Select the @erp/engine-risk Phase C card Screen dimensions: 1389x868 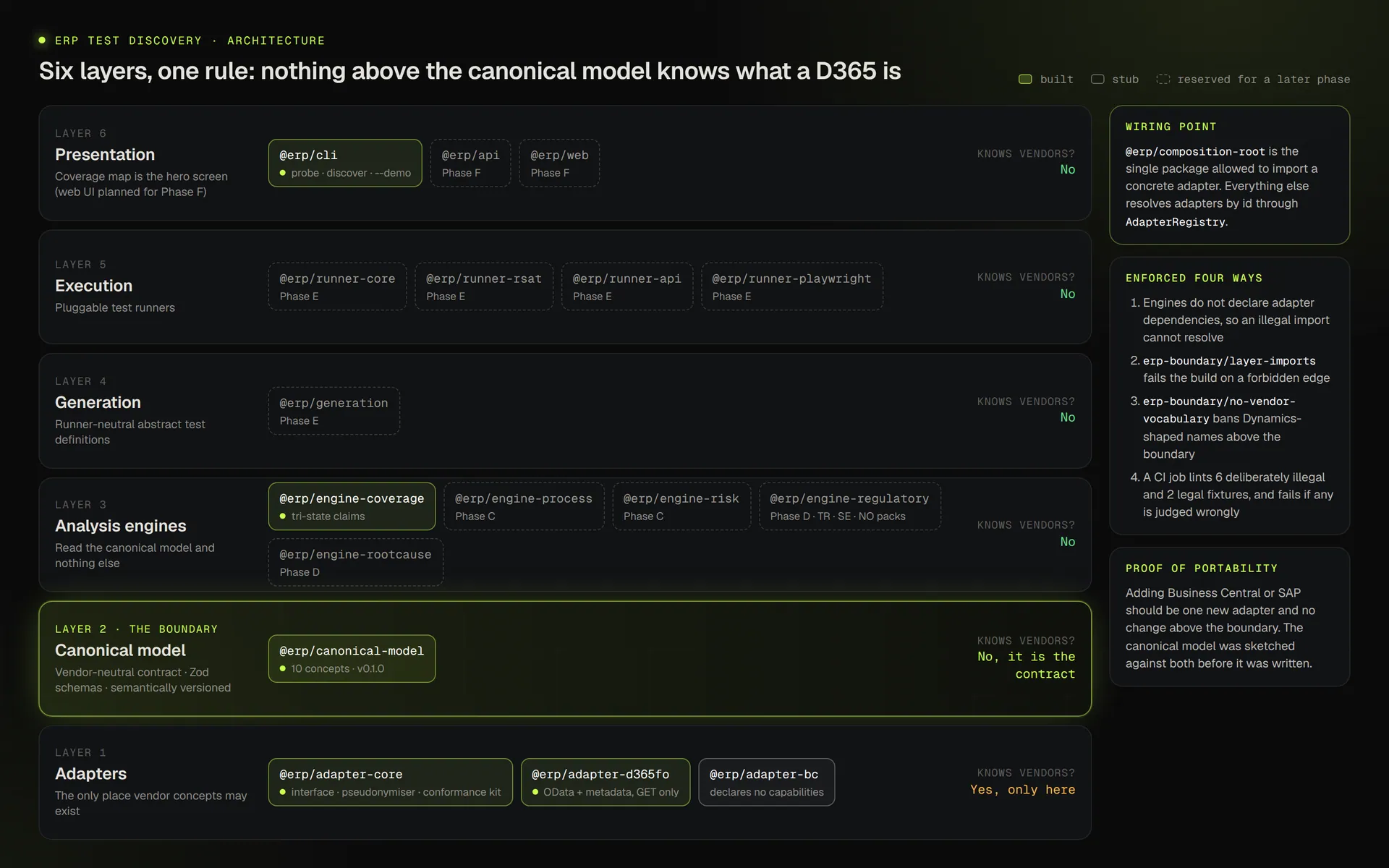pyautogui.click(x=681, y=506)
